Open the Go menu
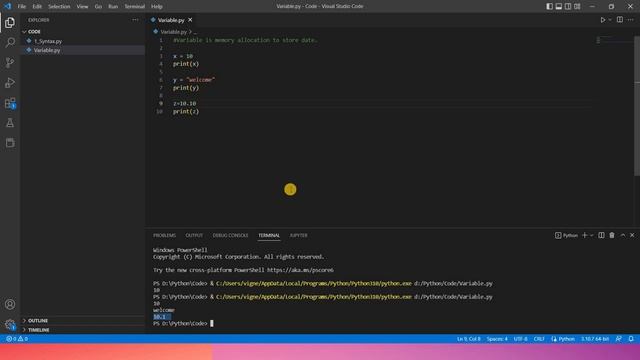 [98, 7]
